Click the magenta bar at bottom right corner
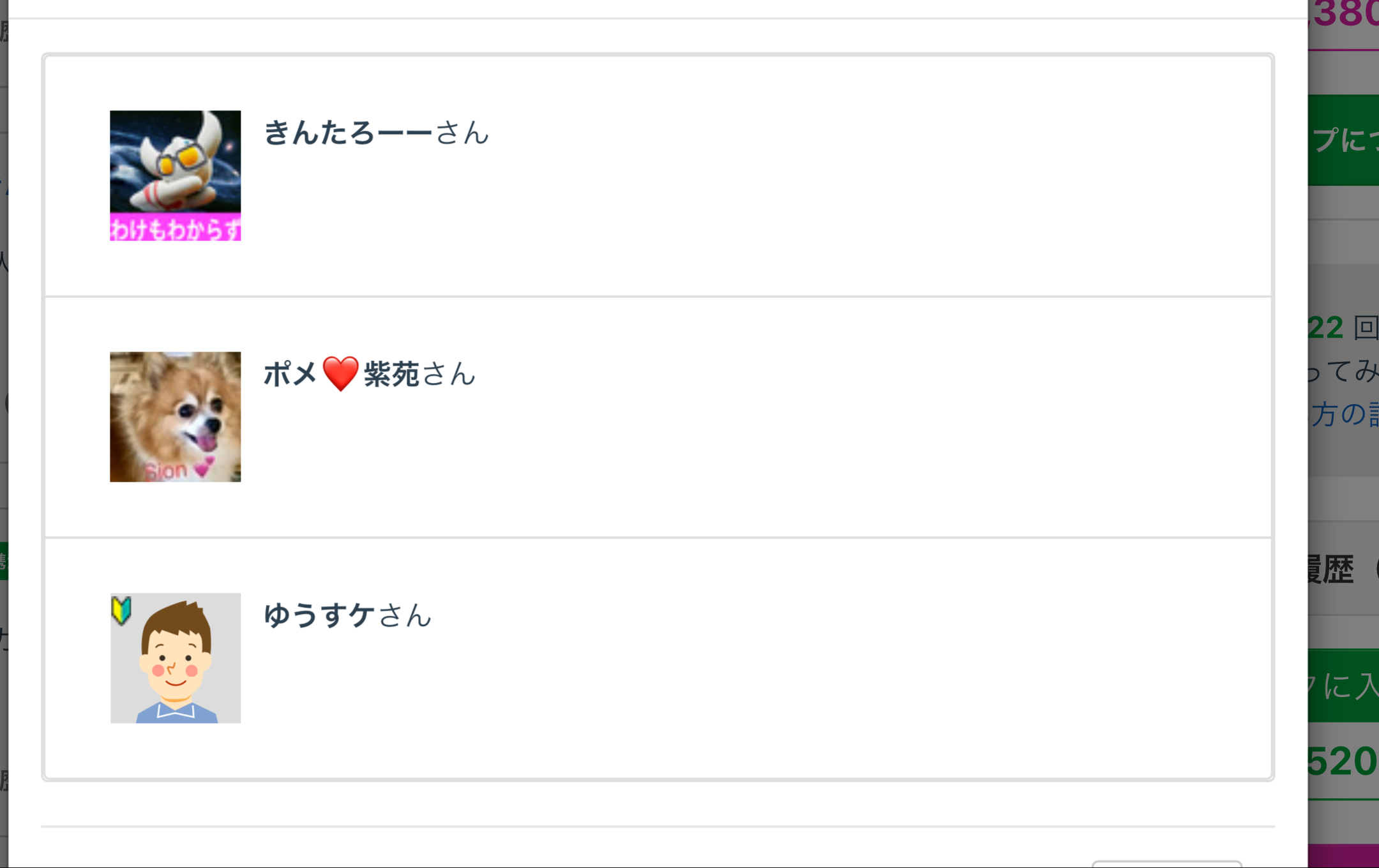Viewport: 1379px width, 868px height. [1343, 856]
